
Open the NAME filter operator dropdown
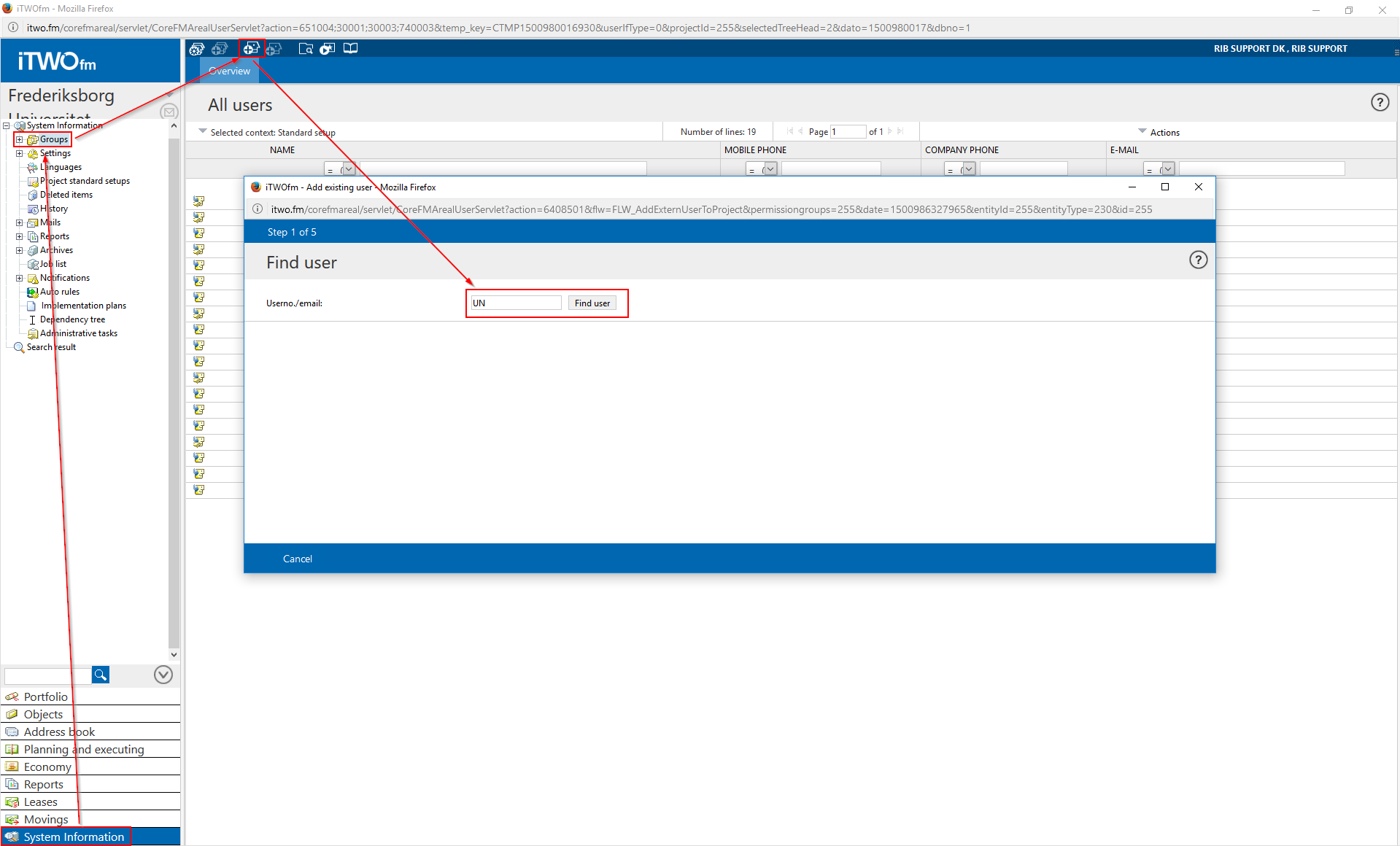pos(348,169)
